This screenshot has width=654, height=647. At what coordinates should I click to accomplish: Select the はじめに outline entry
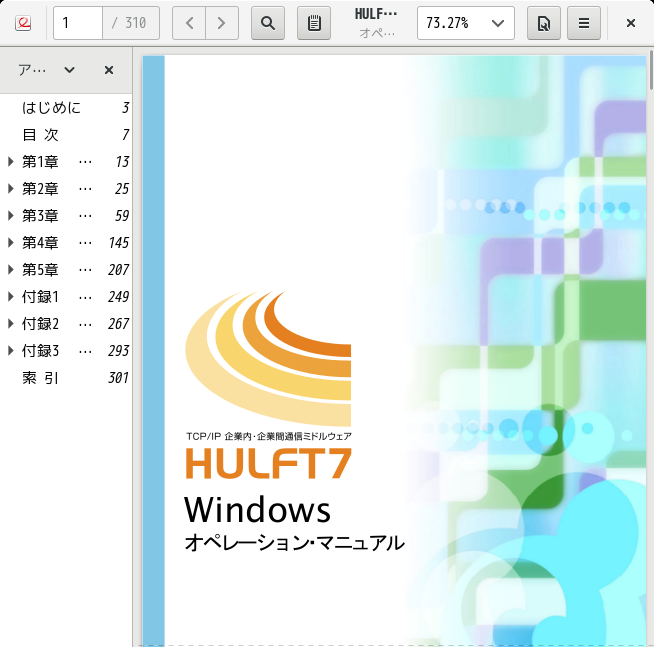click(x=66, y=108)
